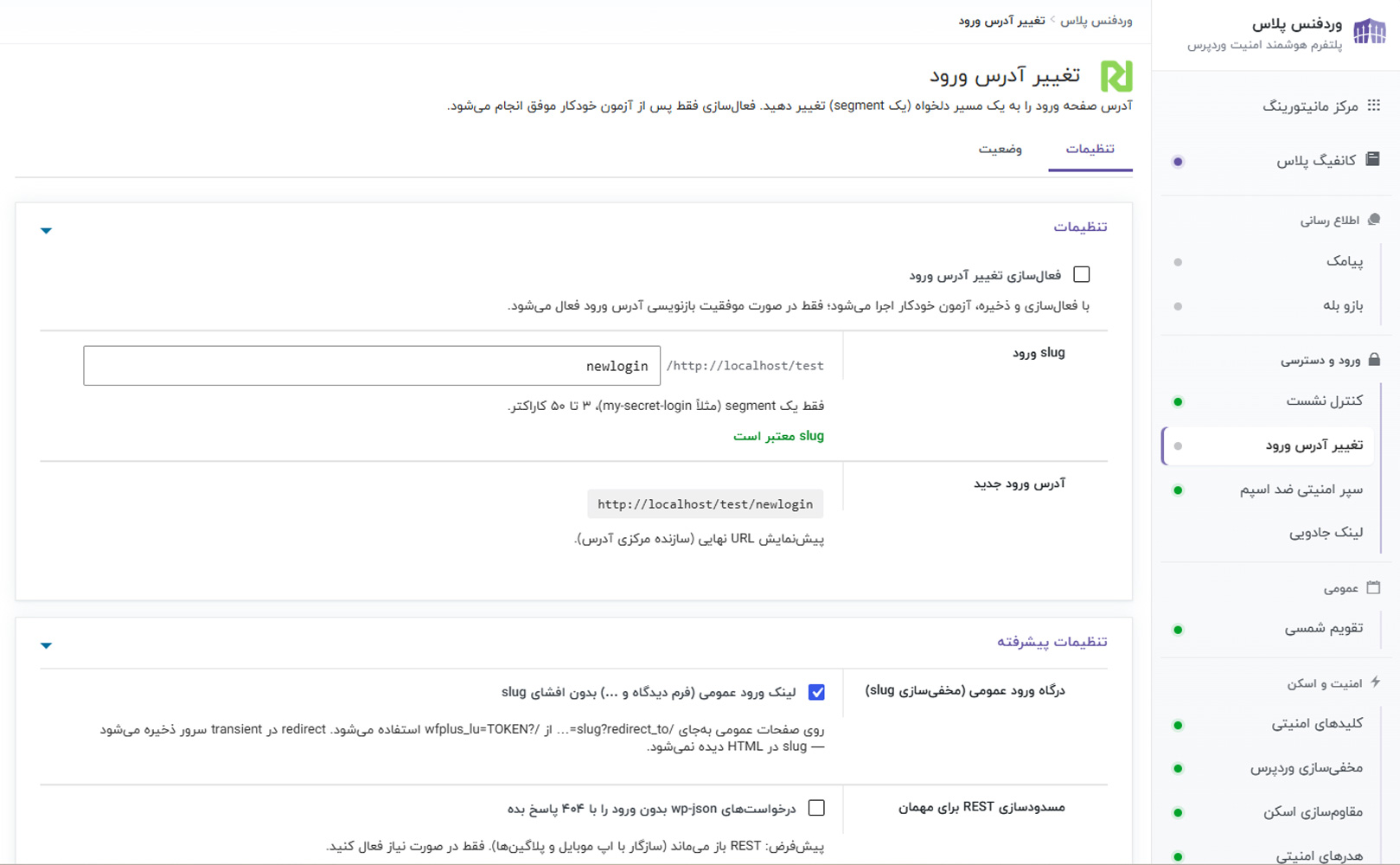The width and height of the screenshot is (1400, 865).
Task: Click the امنیت و اسکن lightning icon
Action: coord(1375,682)
